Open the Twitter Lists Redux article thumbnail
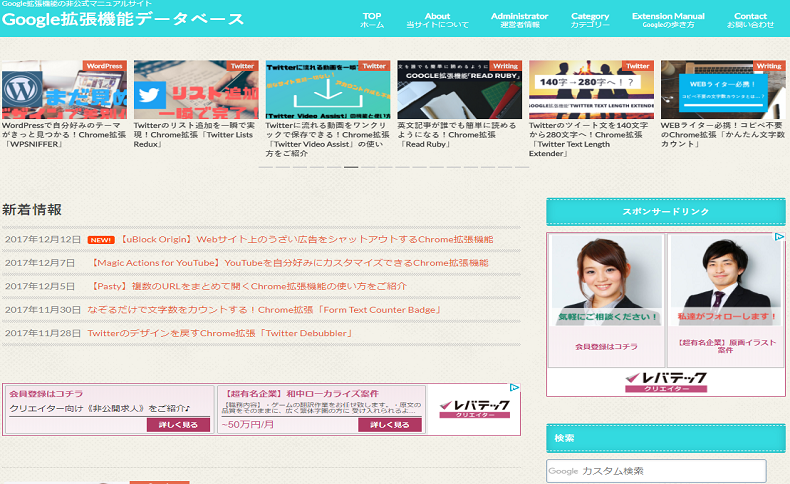This screenshot has height=484, width=790. [196, 90]
